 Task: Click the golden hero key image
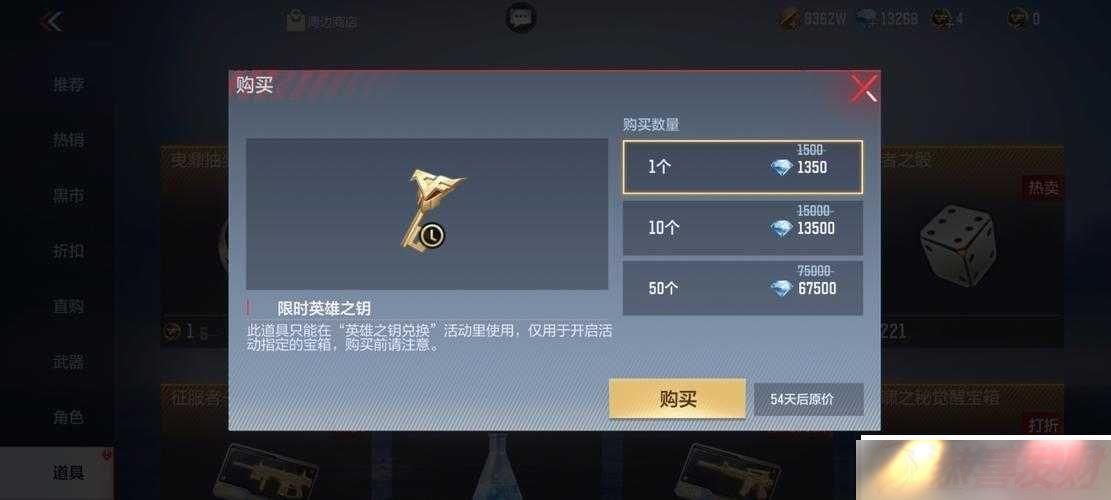click(429, 210)
